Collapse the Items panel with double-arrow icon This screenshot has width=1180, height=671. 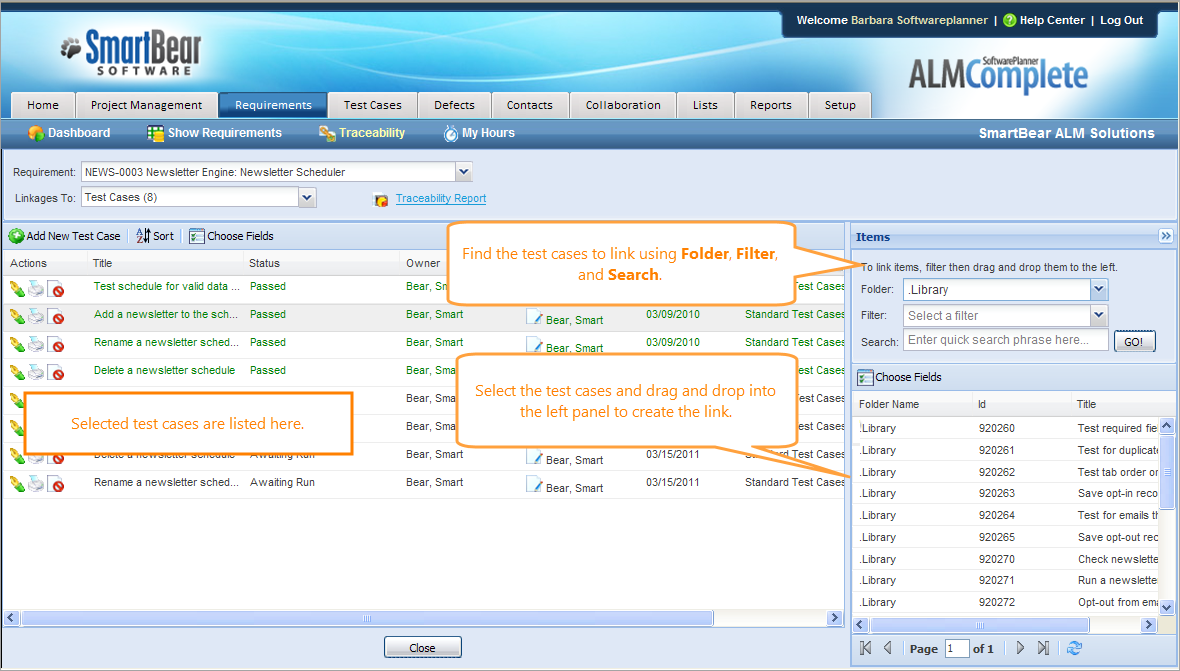pyautogui.click(x=1165, y=236)
